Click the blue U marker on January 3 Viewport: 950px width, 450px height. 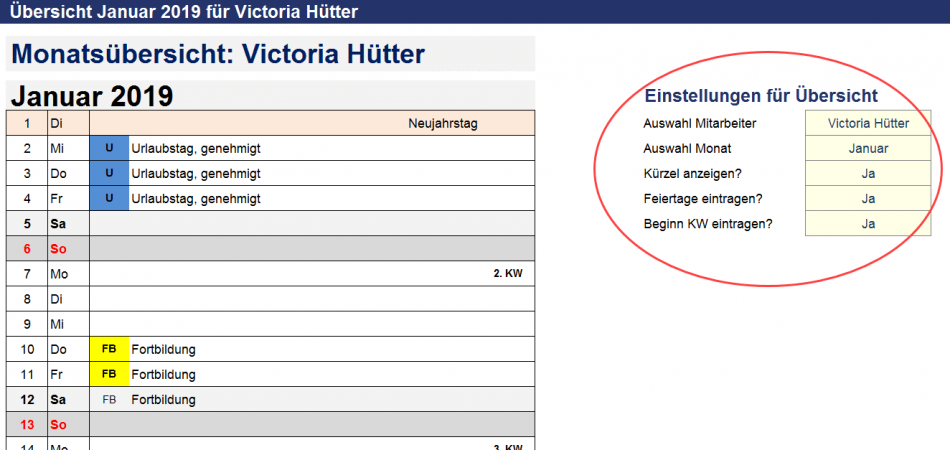(x=109, y=174)
